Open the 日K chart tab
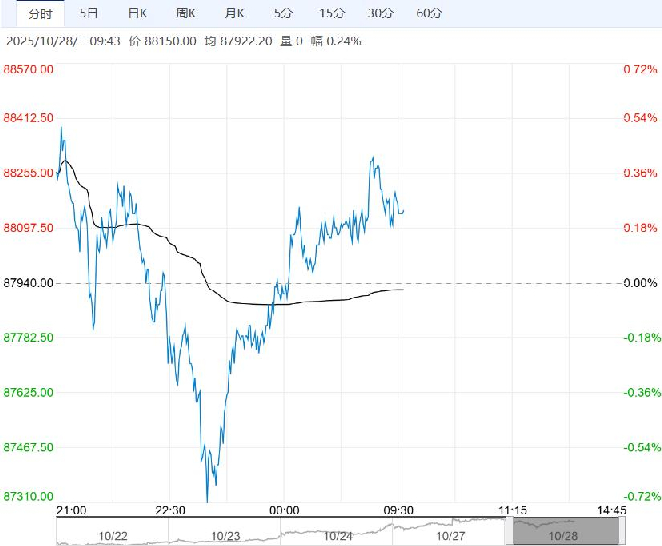Image resolution: width=662 pixels, height=546 pixels. [136, 13]
